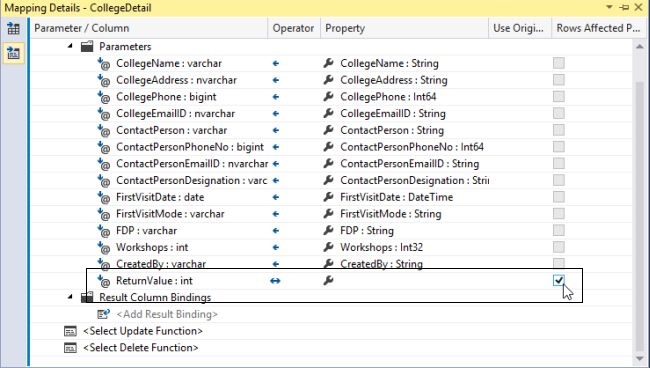Toggle Rows Affected checkbox for CollegeAddress

coord(559,80)
